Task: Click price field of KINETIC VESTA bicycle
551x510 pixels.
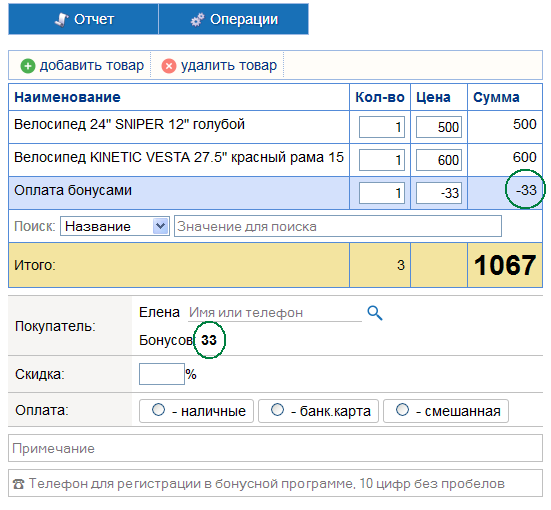Action: 439,160
